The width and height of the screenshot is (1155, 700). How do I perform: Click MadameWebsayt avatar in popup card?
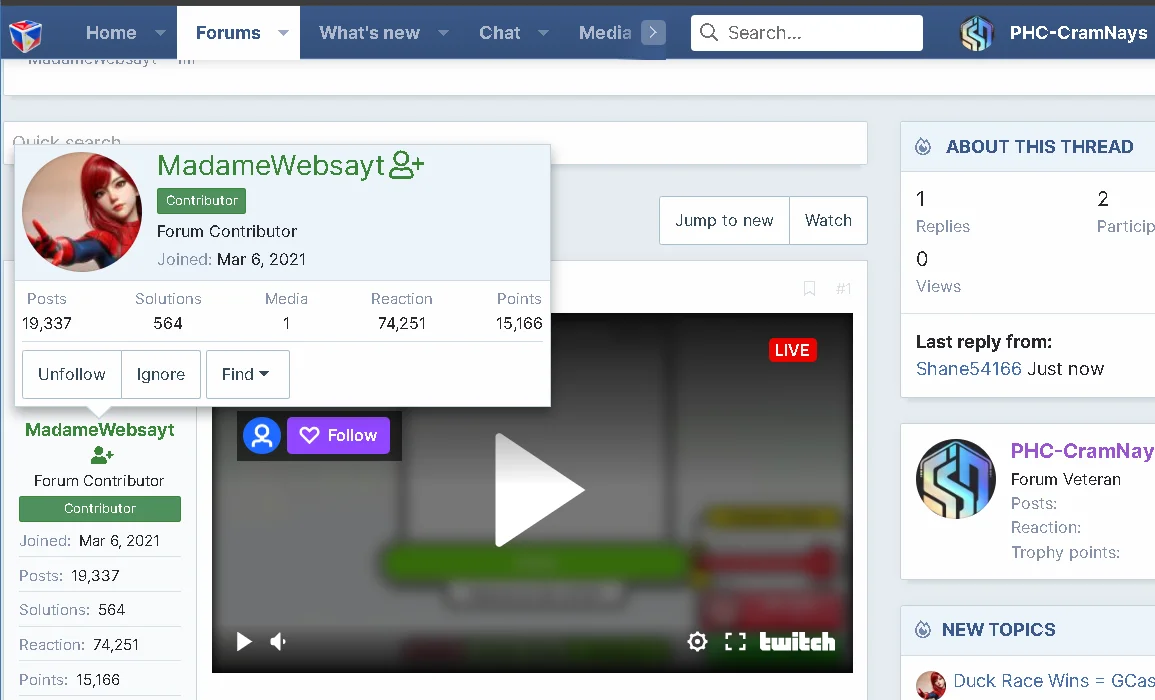coord(82,212)
